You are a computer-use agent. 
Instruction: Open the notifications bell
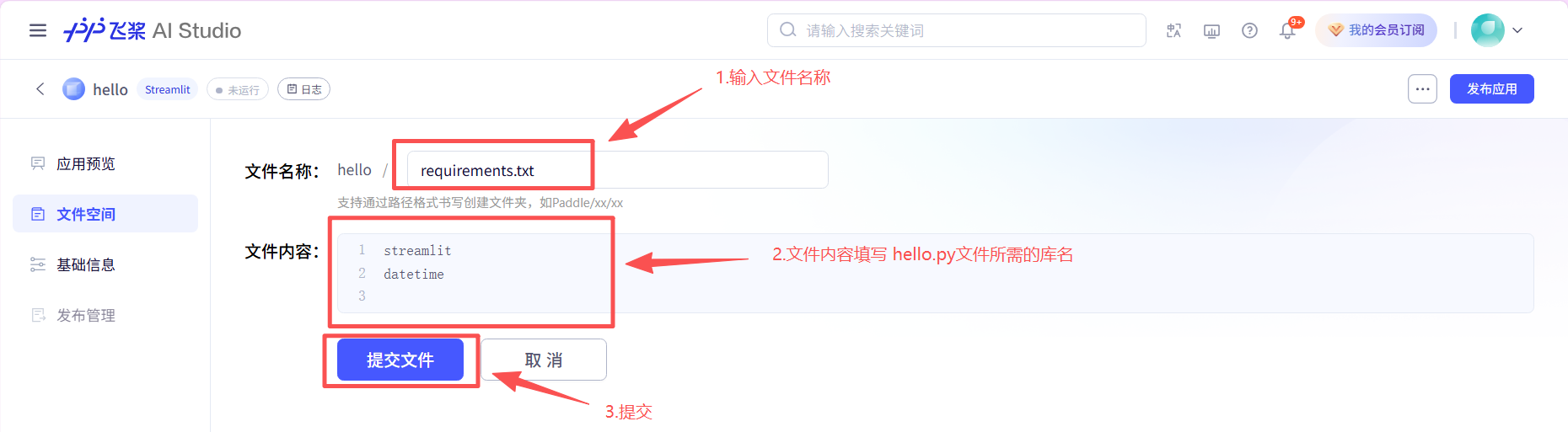click(1287, 30)
